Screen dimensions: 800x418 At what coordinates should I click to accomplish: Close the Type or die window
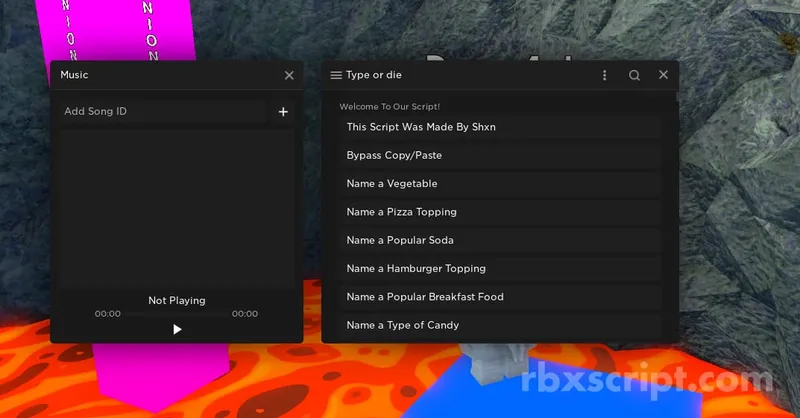pos(663,75)
